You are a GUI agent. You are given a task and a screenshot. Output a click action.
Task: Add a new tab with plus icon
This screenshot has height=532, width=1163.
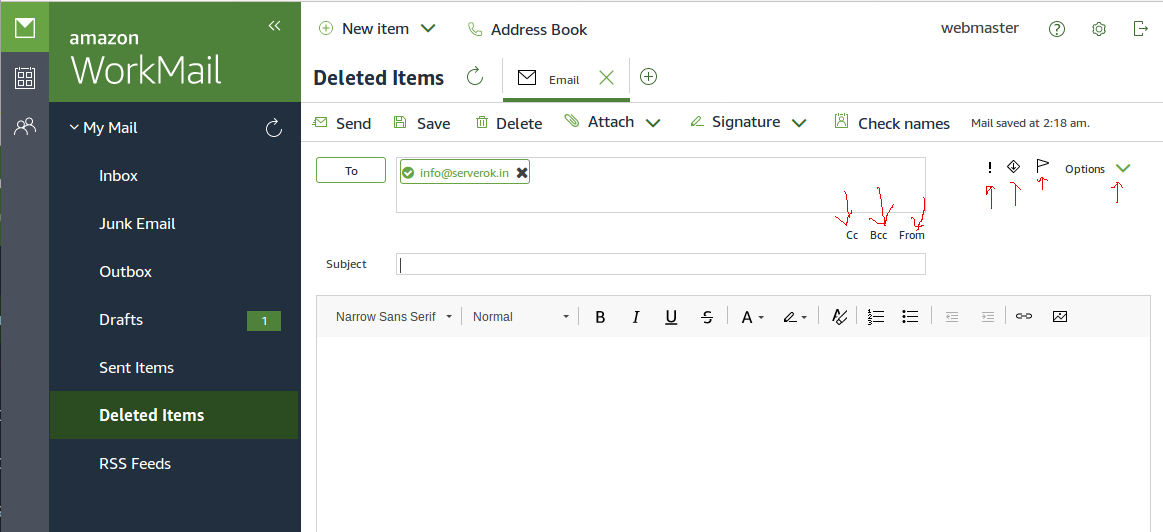pos(648,76)
